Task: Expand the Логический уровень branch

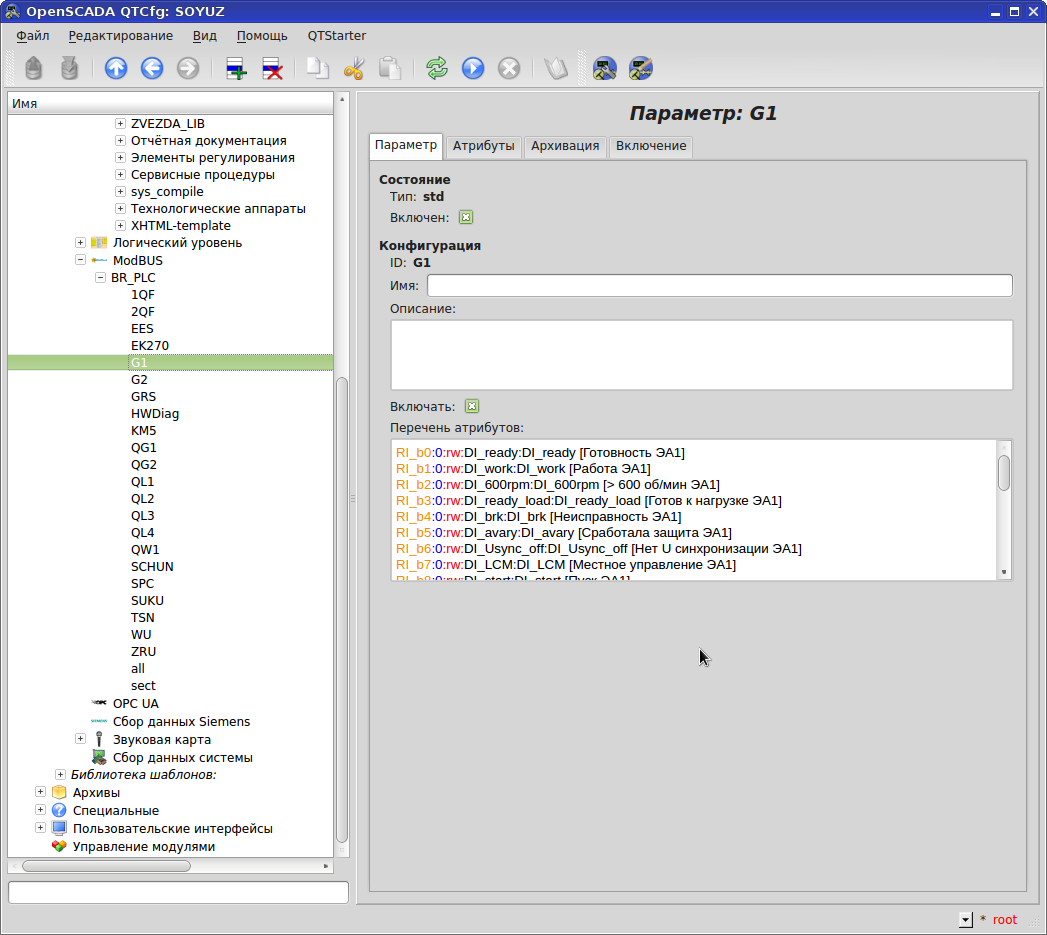Action: (x=80, y=242)
